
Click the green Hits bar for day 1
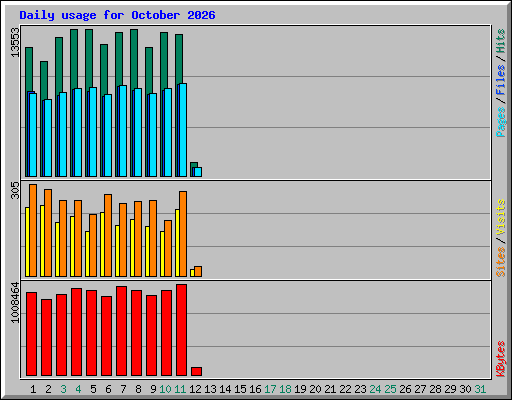29,69
